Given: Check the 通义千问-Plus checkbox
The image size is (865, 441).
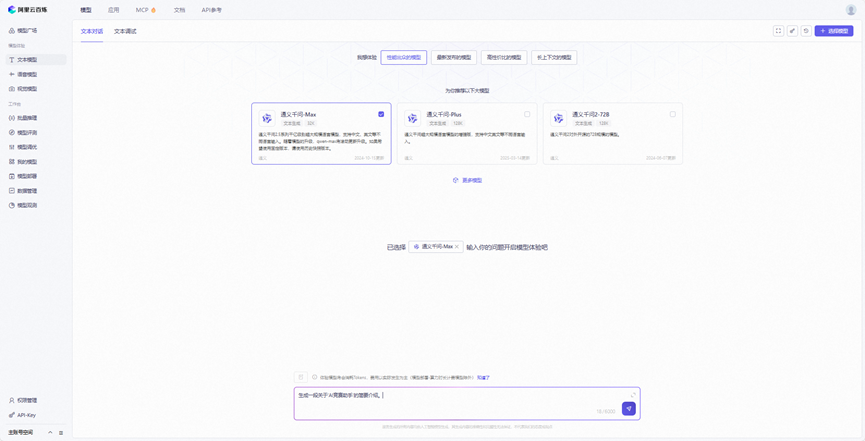Looking at the screenshot, I should tap(527, 114).
